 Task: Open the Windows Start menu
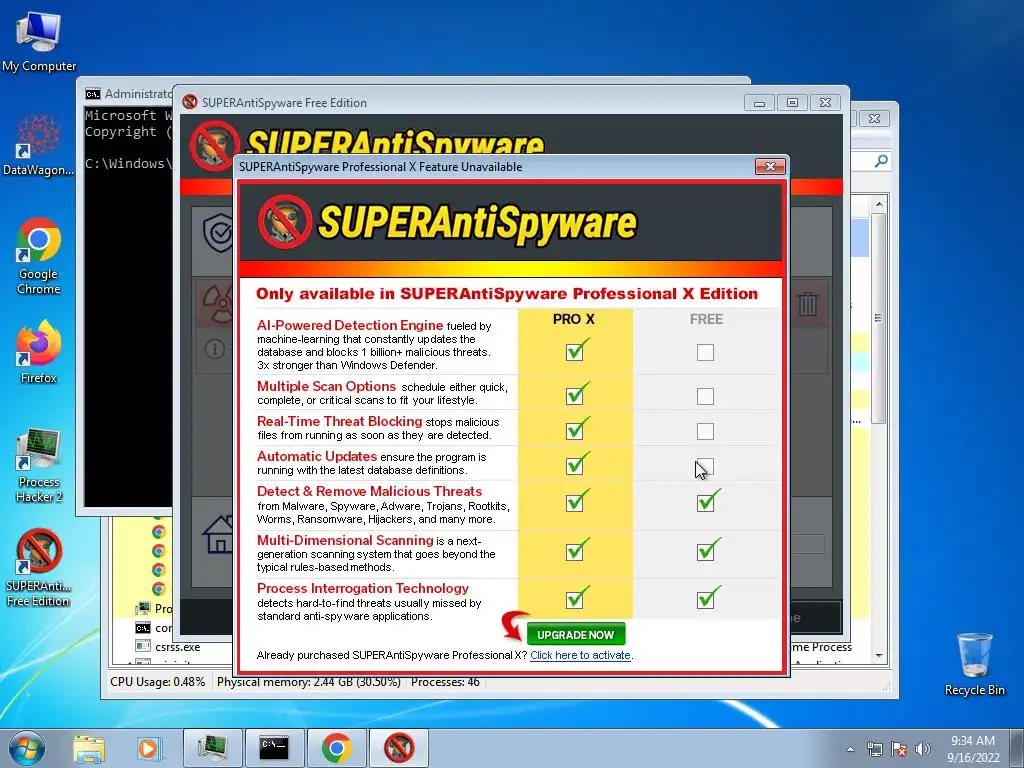27,748
